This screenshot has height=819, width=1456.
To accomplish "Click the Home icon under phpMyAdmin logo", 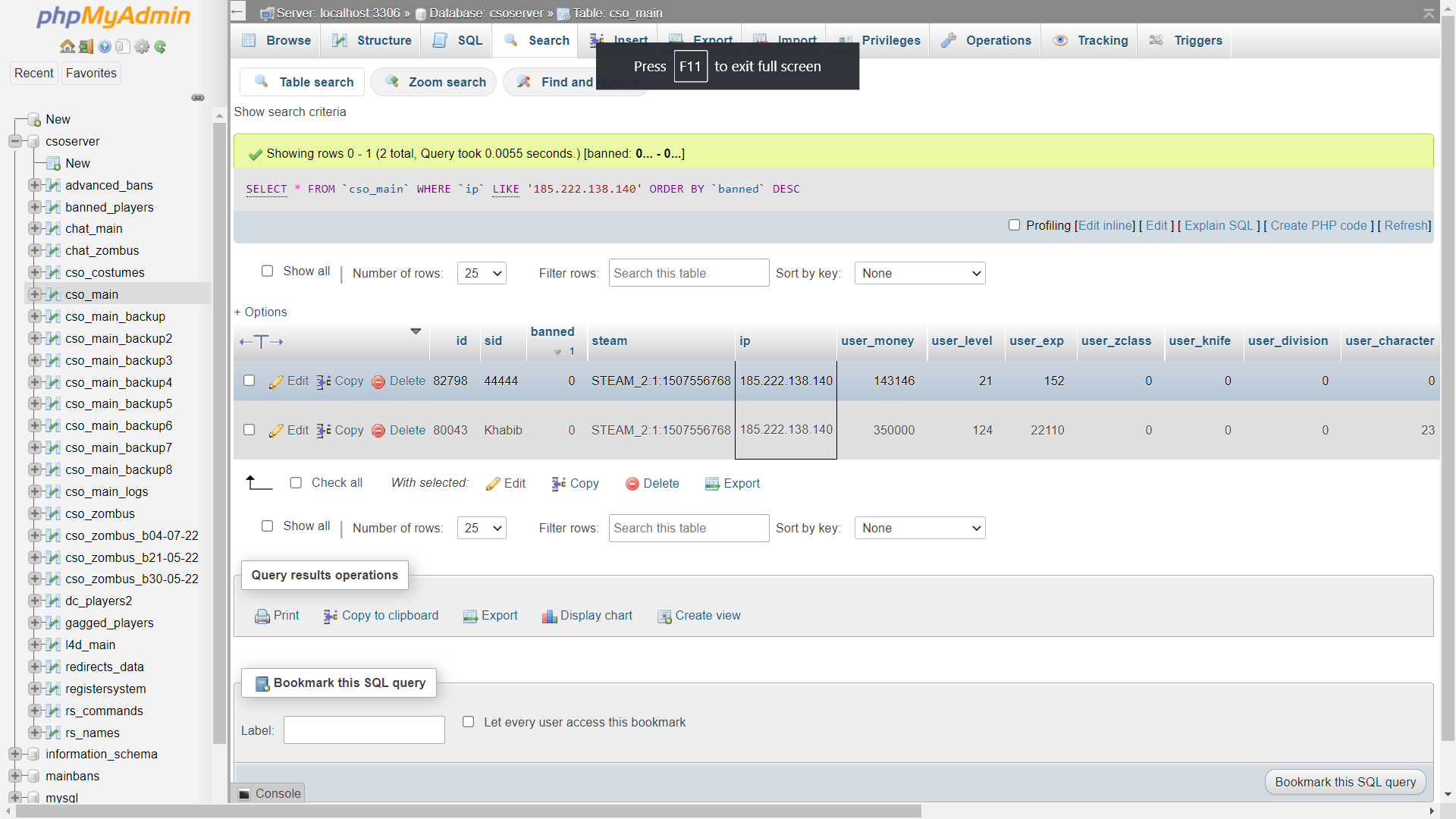I will coord(67,47).
